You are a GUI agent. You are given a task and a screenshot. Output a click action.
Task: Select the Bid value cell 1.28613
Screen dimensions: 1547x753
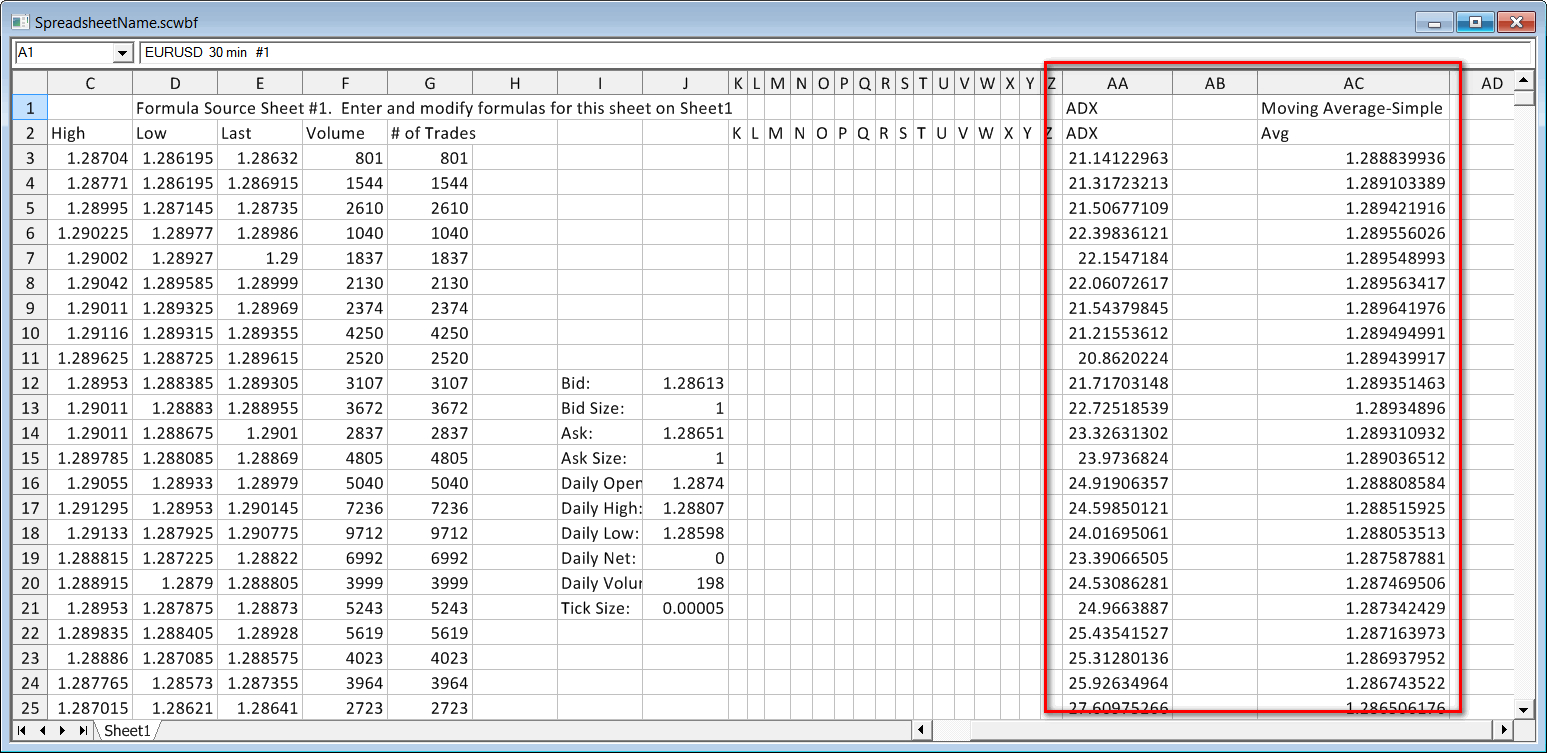[x=685, y=383]
